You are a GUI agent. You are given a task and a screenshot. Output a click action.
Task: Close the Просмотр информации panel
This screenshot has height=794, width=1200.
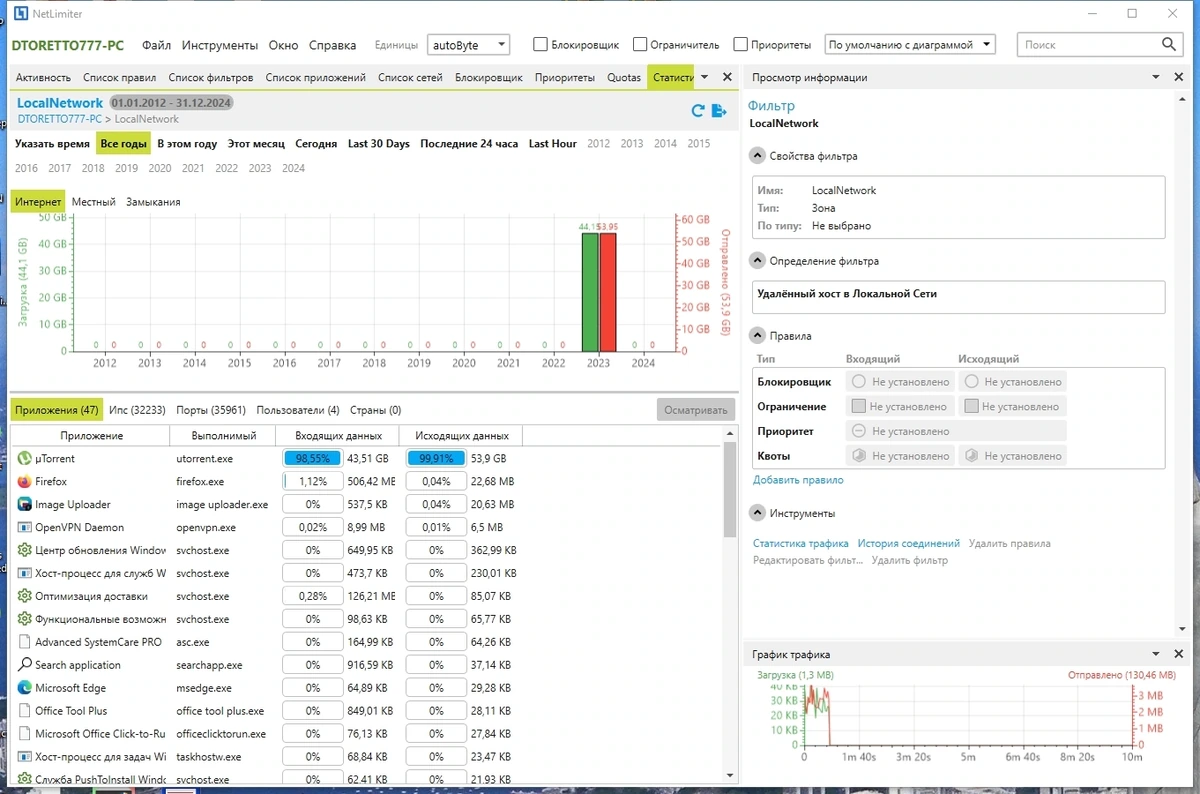coord(1180,77)
